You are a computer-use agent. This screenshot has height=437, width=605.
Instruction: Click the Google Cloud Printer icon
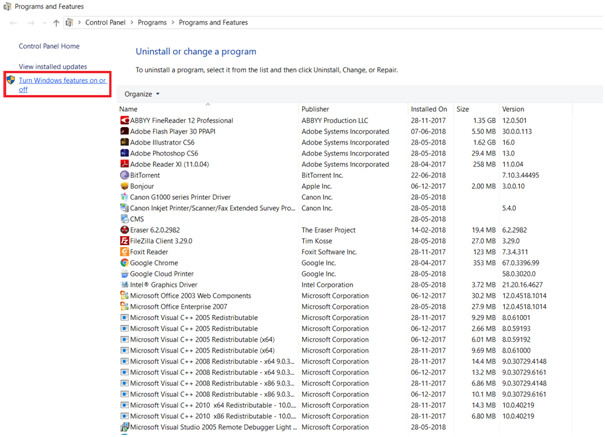(124, 274)
